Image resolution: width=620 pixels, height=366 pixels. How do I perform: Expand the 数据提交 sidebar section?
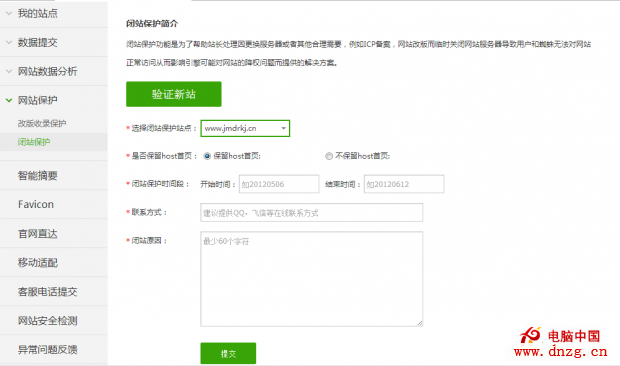click(53, 42)
